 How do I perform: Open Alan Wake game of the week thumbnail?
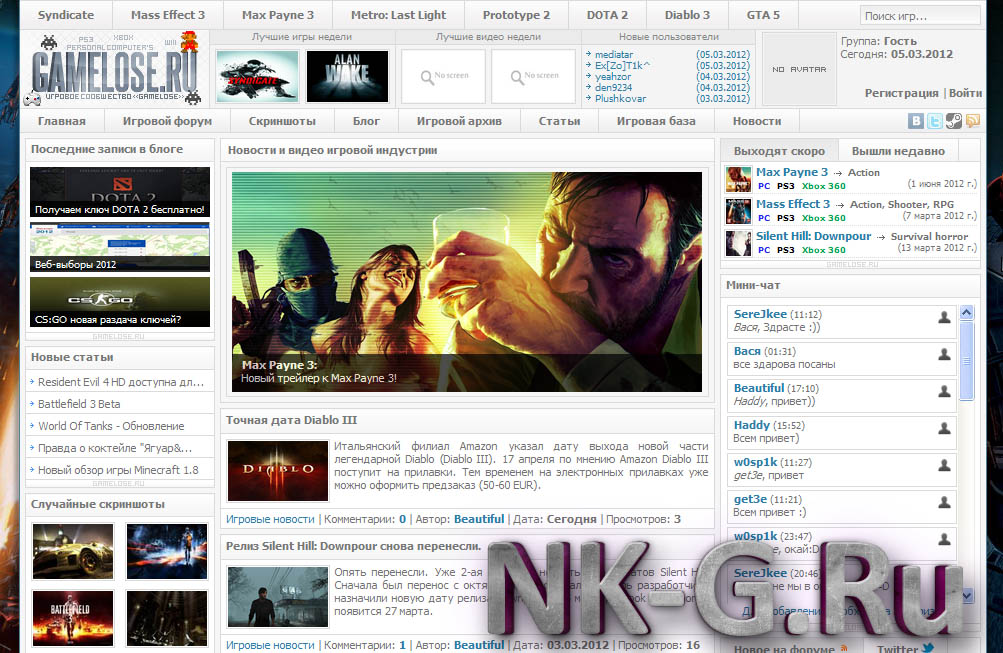pos(347,77)
